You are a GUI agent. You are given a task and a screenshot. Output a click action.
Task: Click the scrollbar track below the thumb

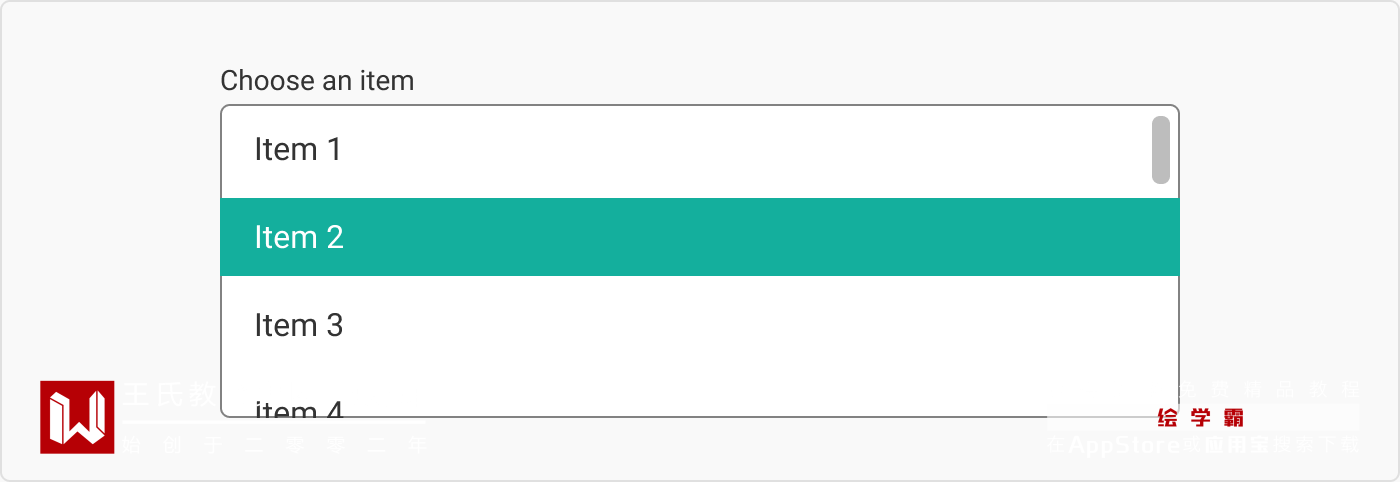coord(1161,300)
